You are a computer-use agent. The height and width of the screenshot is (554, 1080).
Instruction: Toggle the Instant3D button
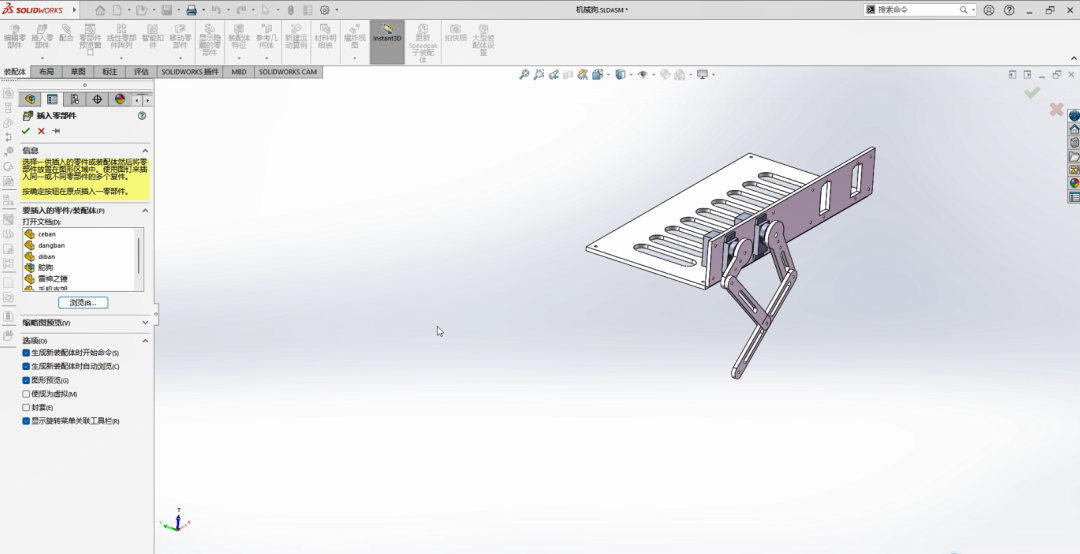pos(387,42)
